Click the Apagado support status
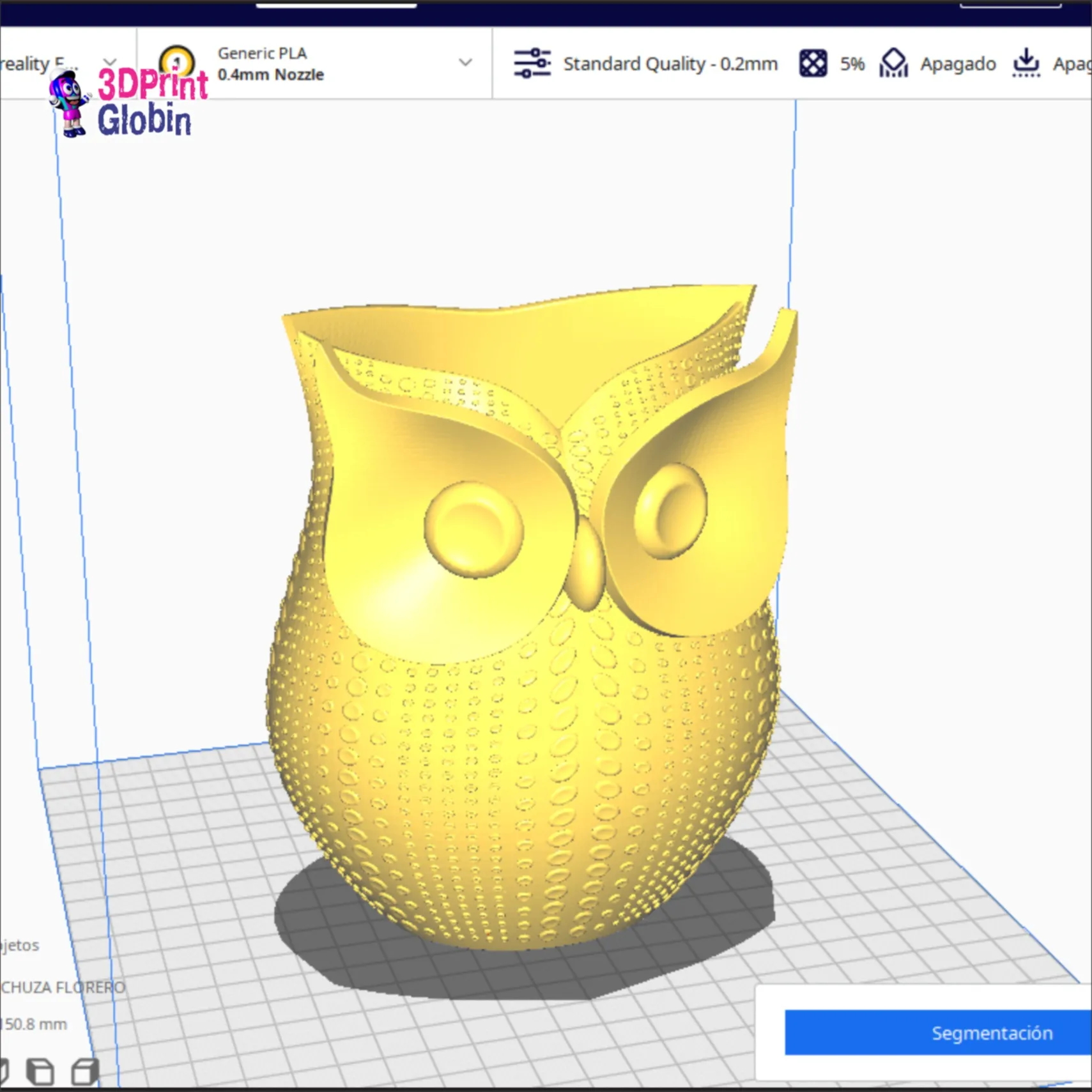Image resolution: width=1092 pixels, height=1092 pixels. pos(958,64)
